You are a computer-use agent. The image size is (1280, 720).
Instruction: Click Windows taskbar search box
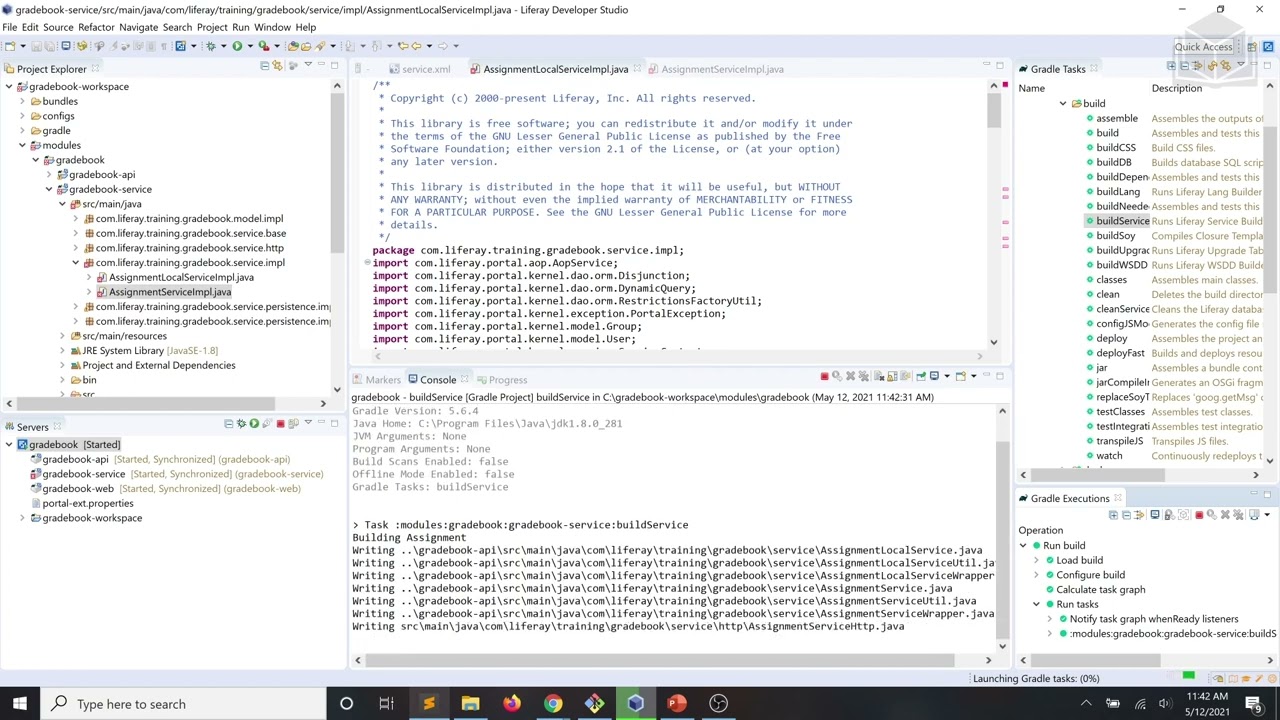point(184,704)
